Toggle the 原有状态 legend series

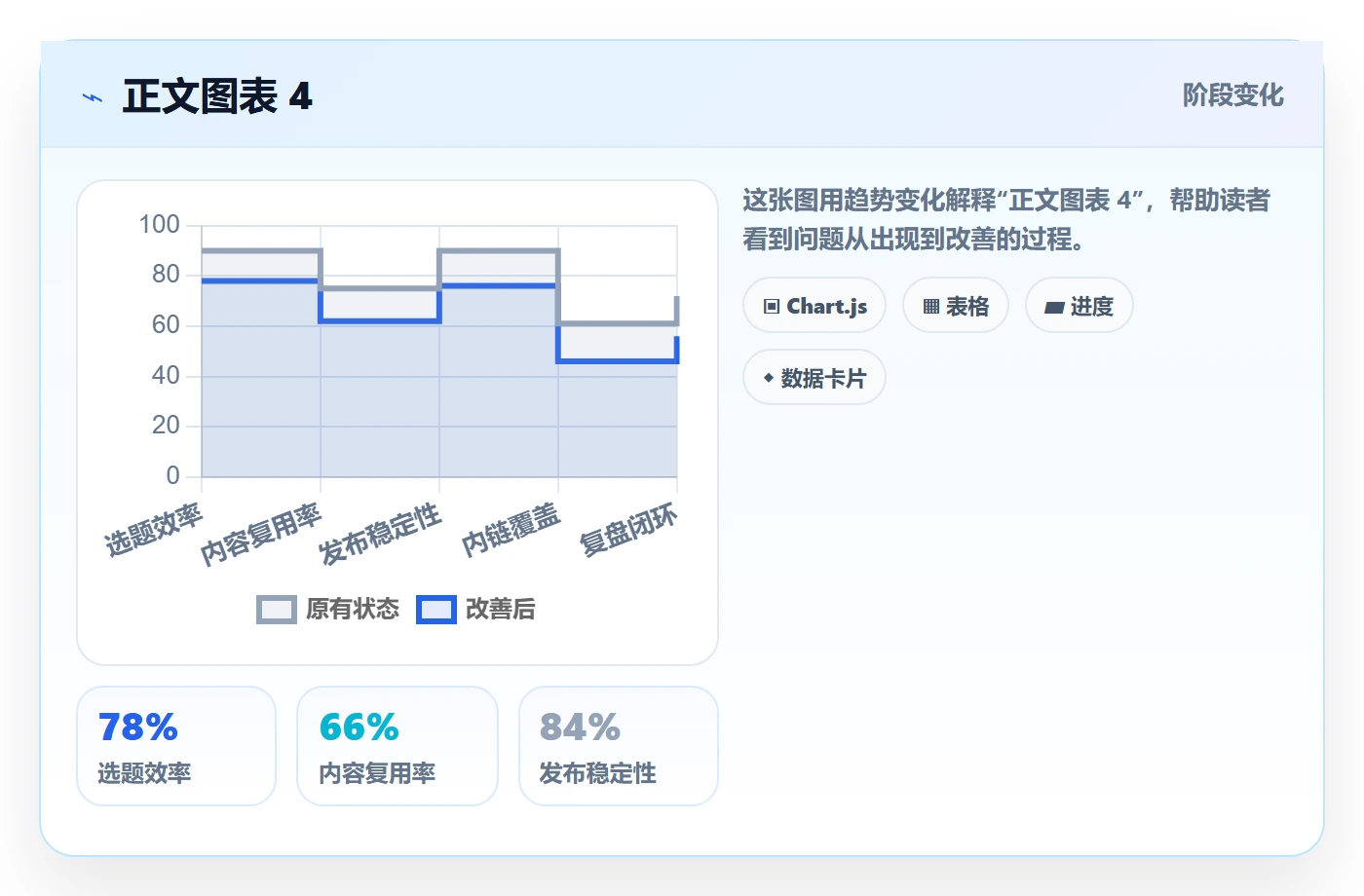click(x=328, y=610)
